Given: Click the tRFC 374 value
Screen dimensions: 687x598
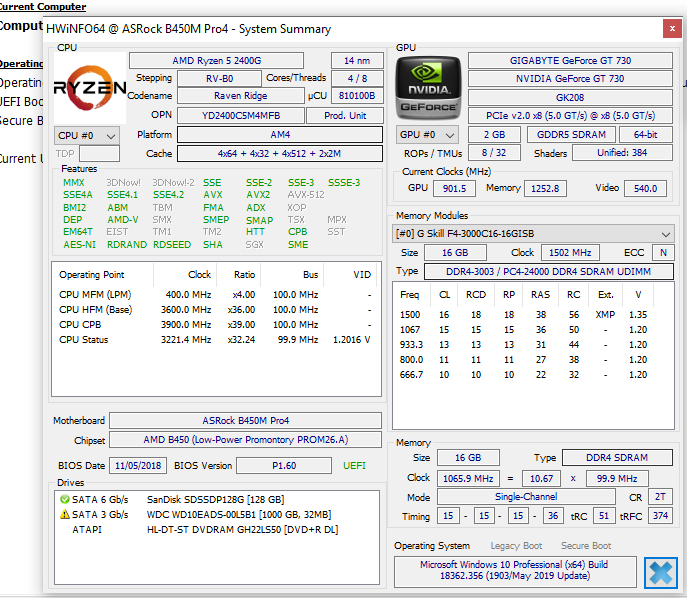Looking at the screenshot, I should pyautogui.click(x=660, y=516).
